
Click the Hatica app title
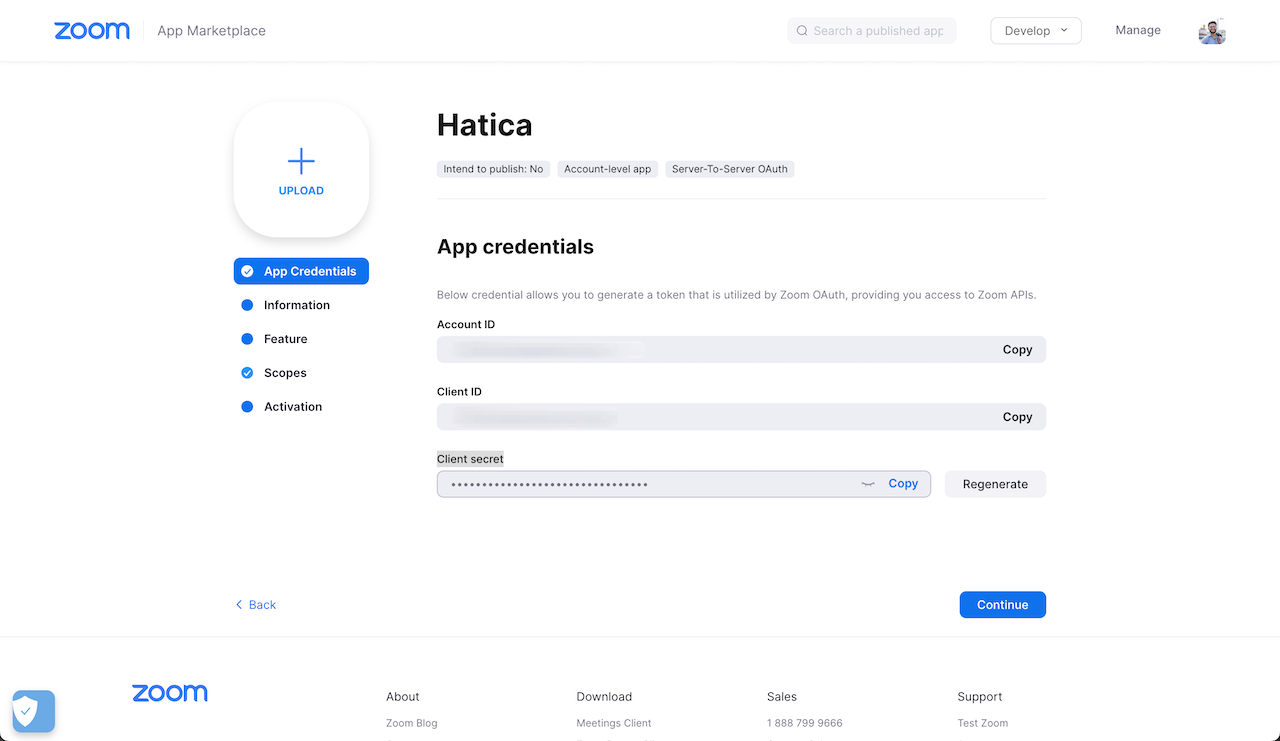[485, 125]
